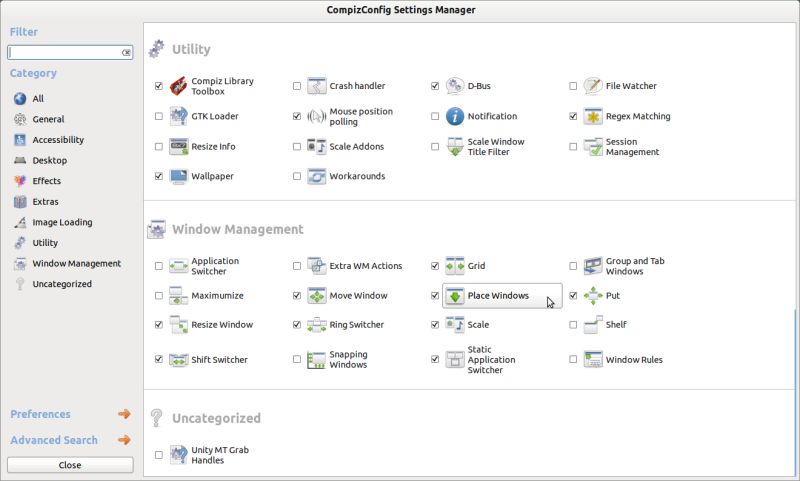This screenshot has height=481, width=800.
Task: Open Advanced Search link
Action: pos(54,440)
